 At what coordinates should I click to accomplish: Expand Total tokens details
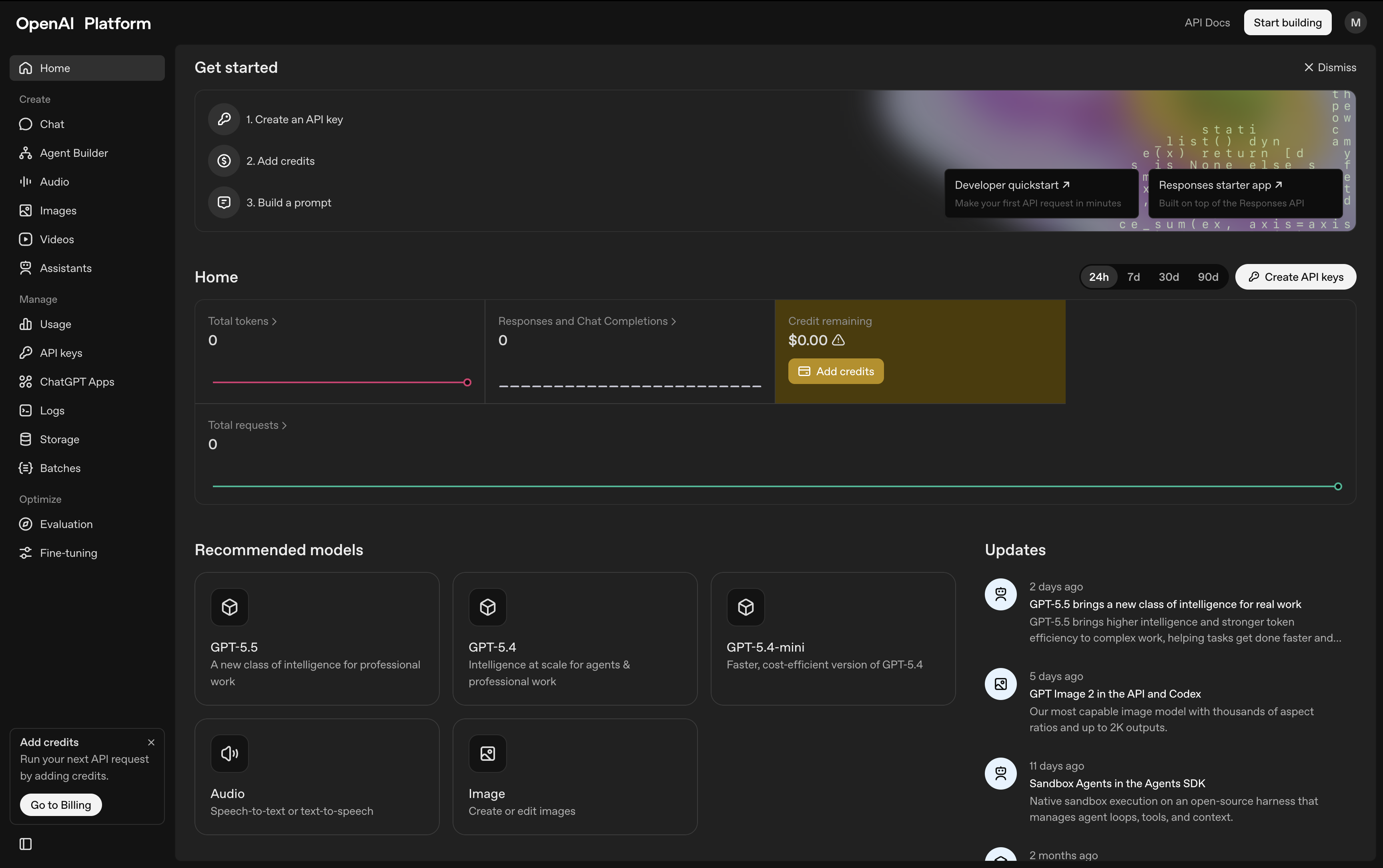pos(243,321)
